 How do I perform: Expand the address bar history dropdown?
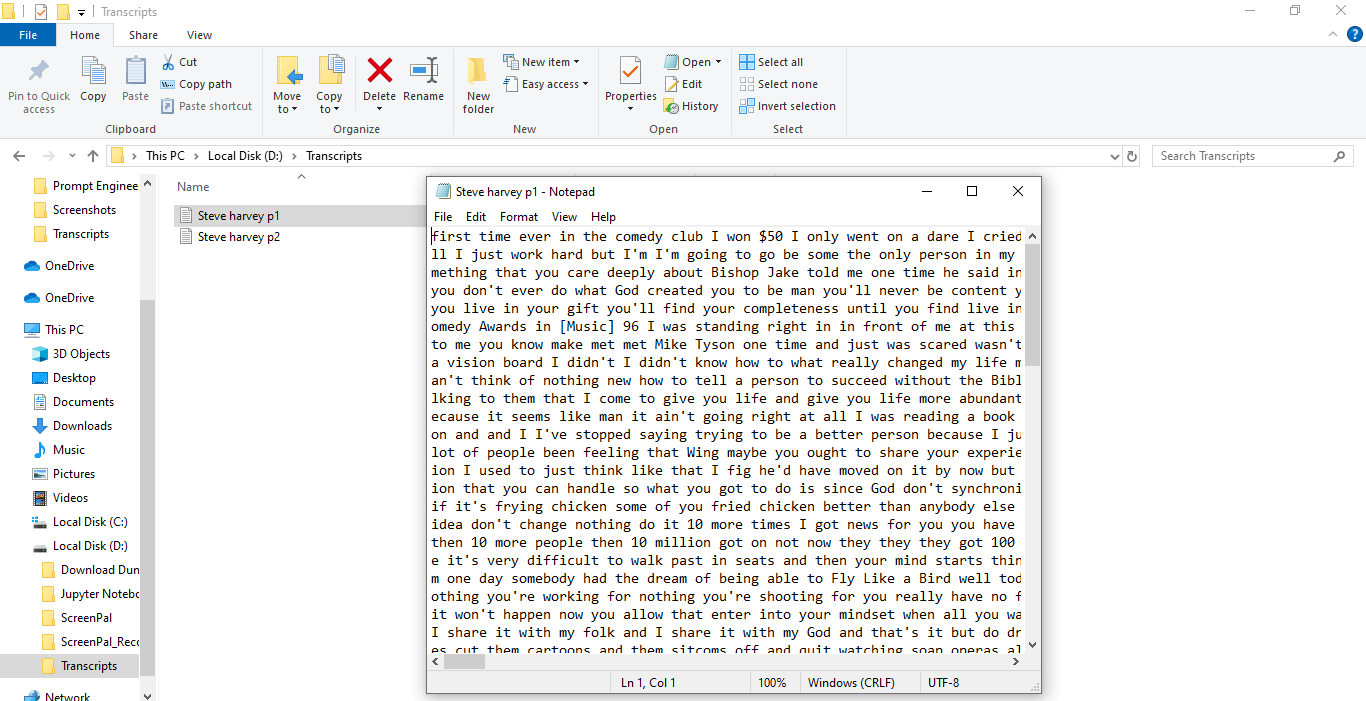tap(1115, 156)
